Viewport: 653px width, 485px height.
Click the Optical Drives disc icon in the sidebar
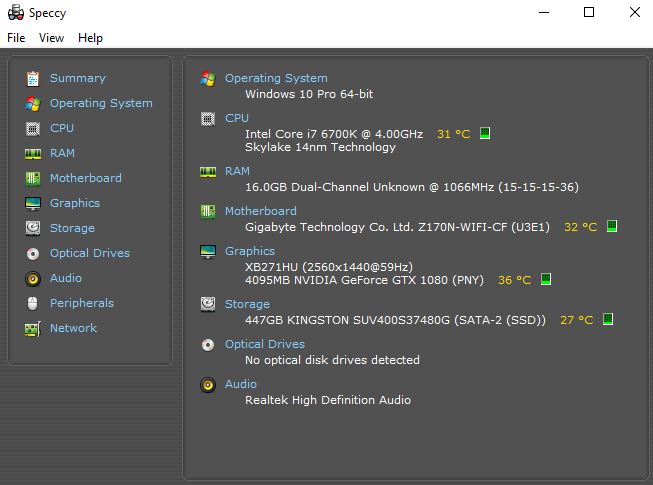(x=33, y=253)
